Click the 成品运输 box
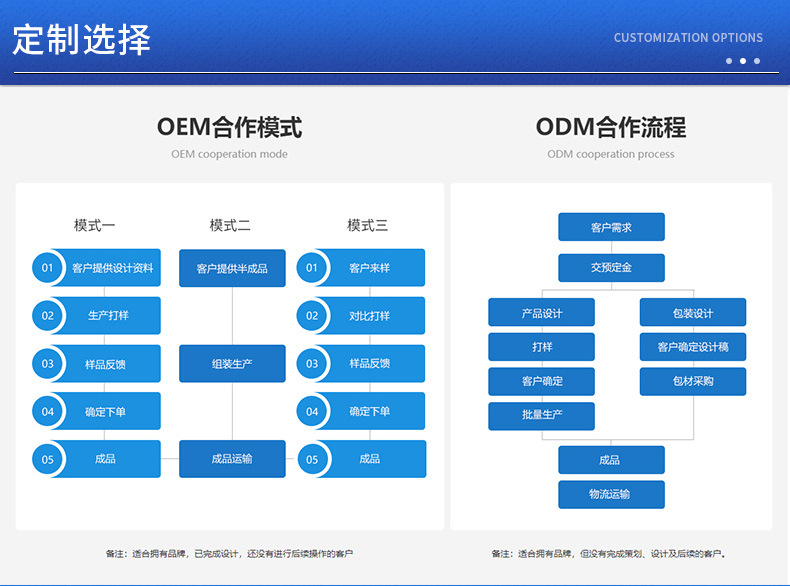This screenshot has width=790, height=586. pos(232,459)
